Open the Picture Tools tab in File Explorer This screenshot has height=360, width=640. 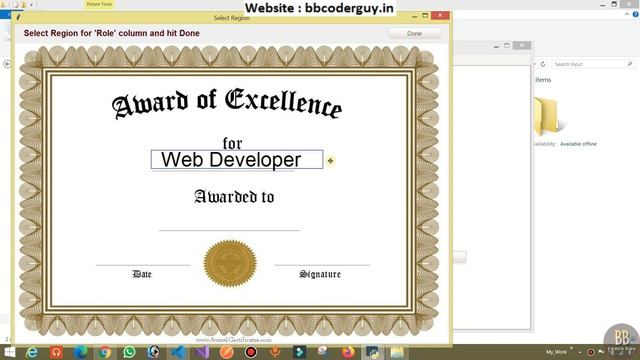[99, 4]
